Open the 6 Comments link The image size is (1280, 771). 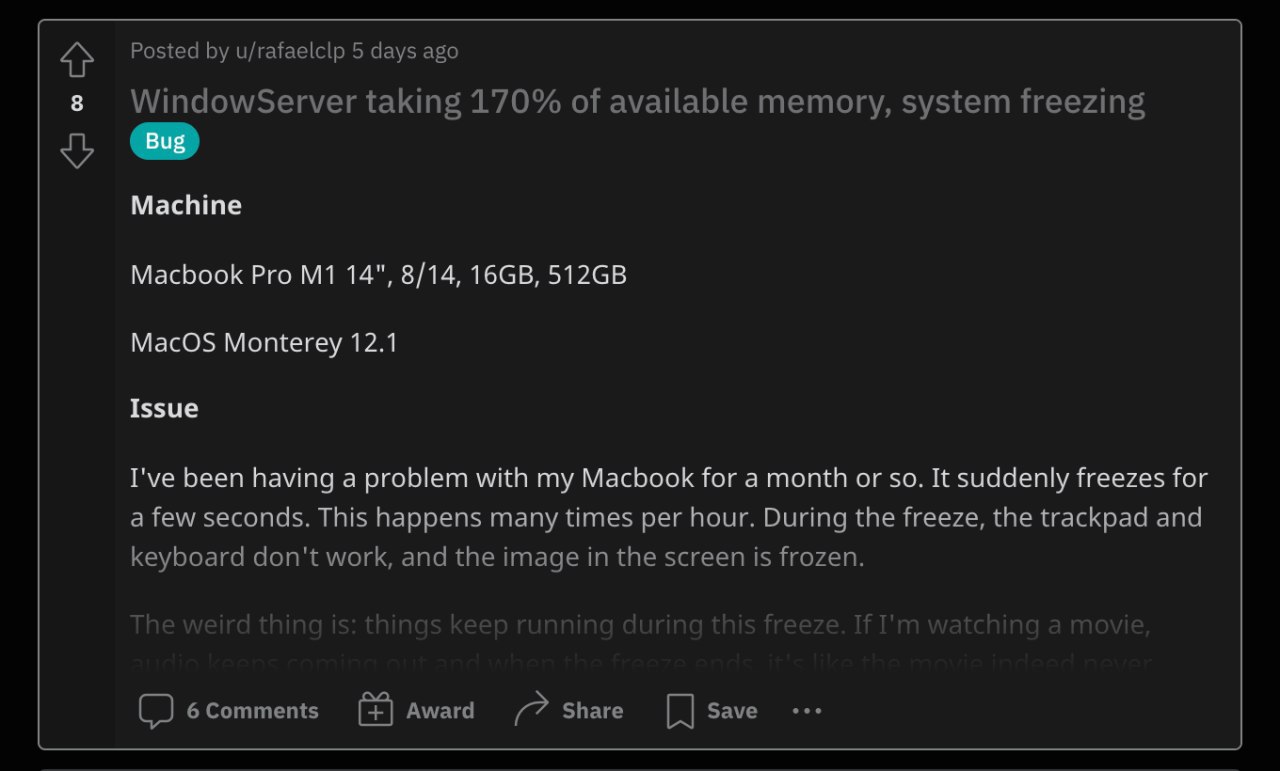[x=253, y=711]
